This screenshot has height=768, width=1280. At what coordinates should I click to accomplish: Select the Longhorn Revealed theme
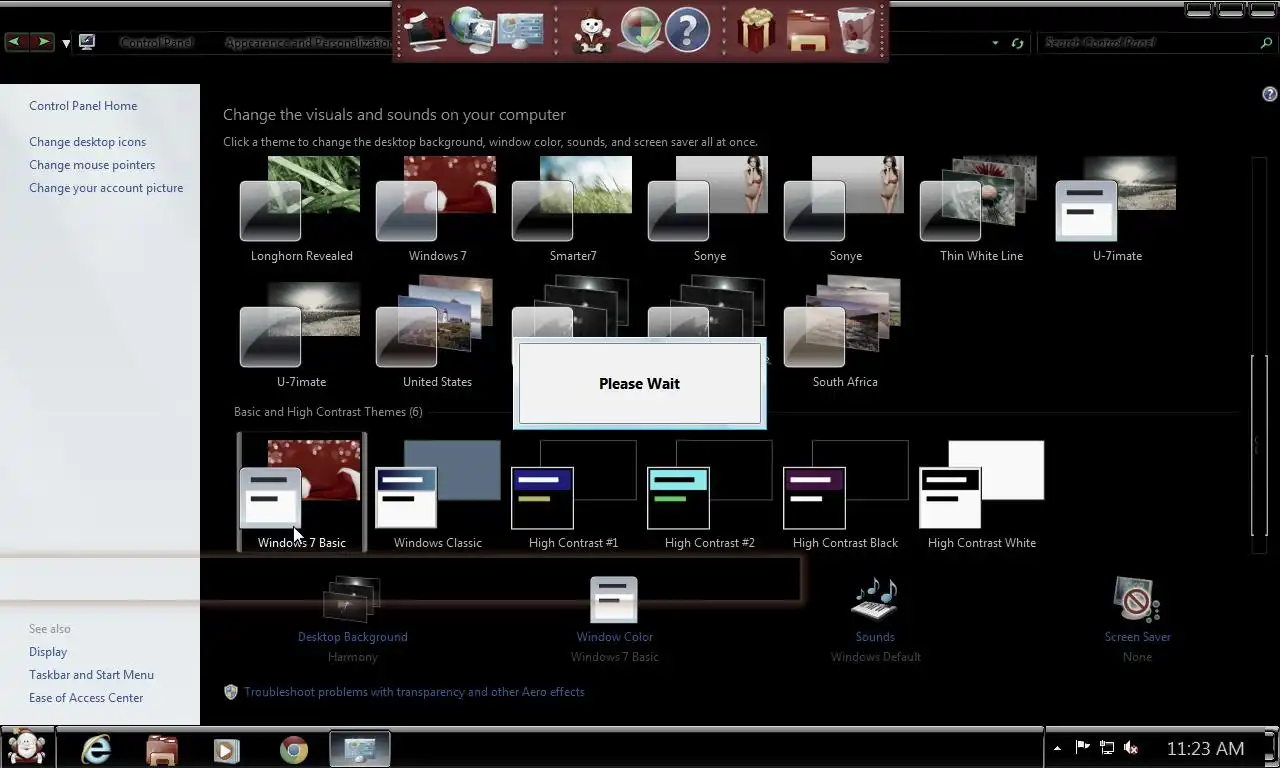point(301,209)
